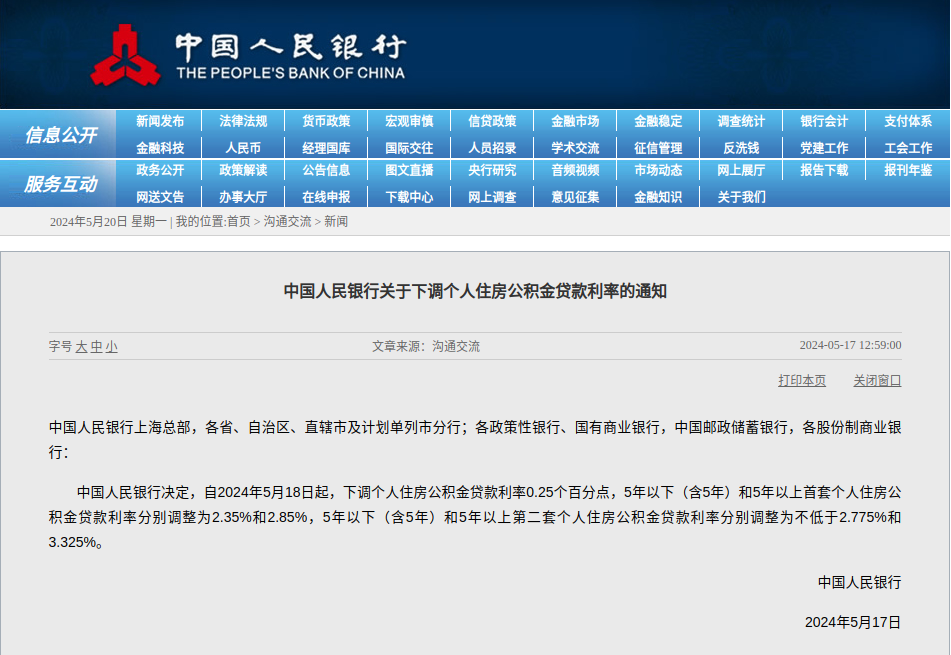
Task: Go to 下载中心
Action: 409,197
